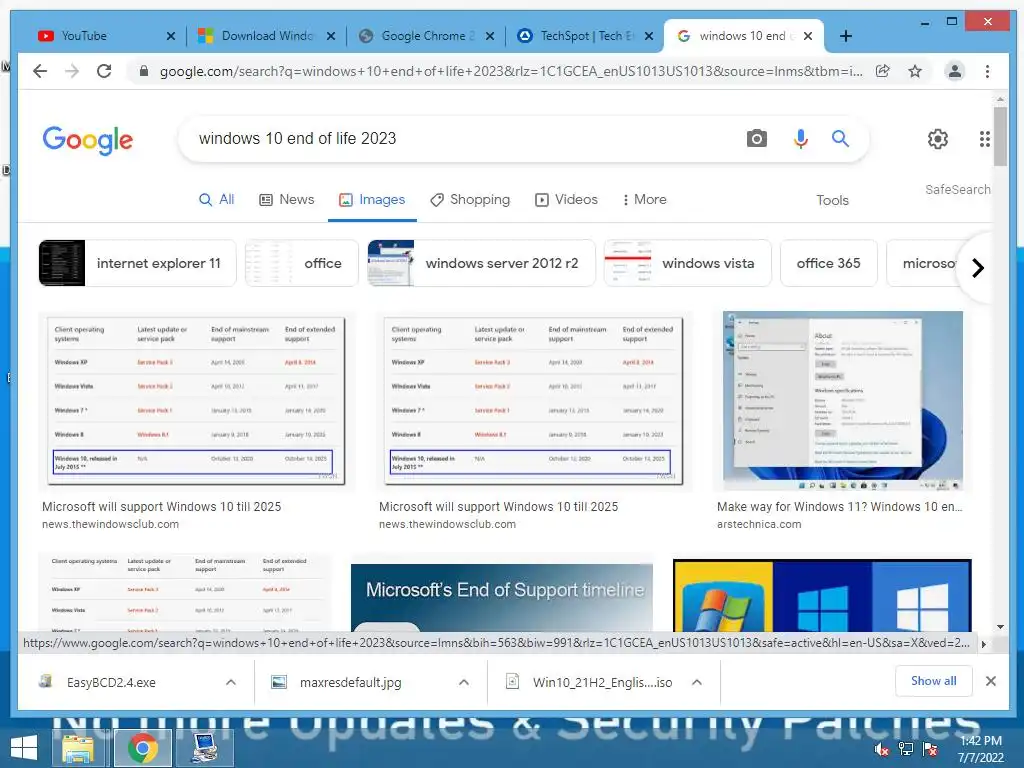Open the EasyBCD2.4.exe download
This screenshot has width=1024, height=768.
point(111,682)
